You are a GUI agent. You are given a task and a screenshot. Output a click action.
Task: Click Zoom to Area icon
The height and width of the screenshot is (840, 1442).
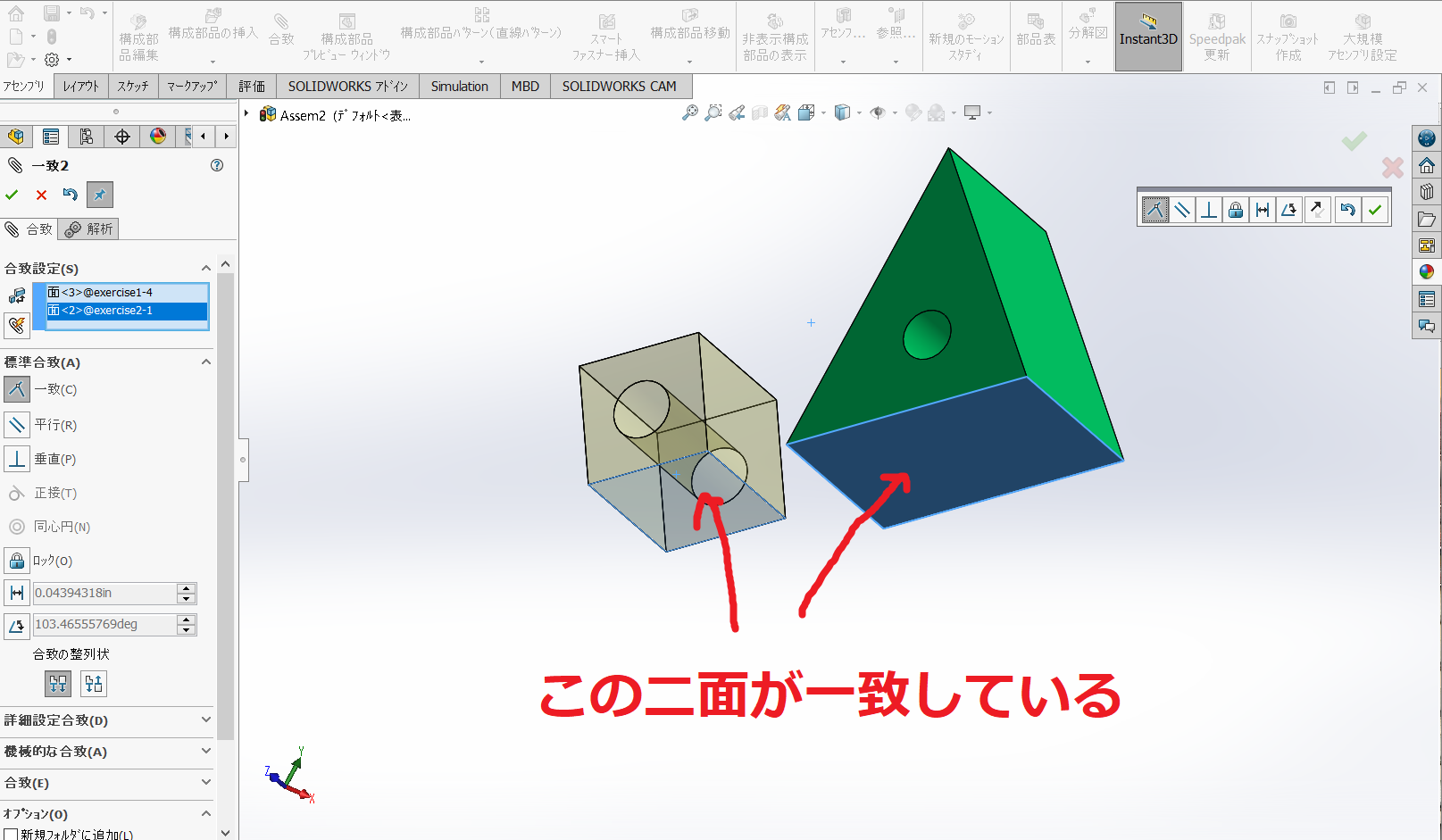(x=713, y=112)
